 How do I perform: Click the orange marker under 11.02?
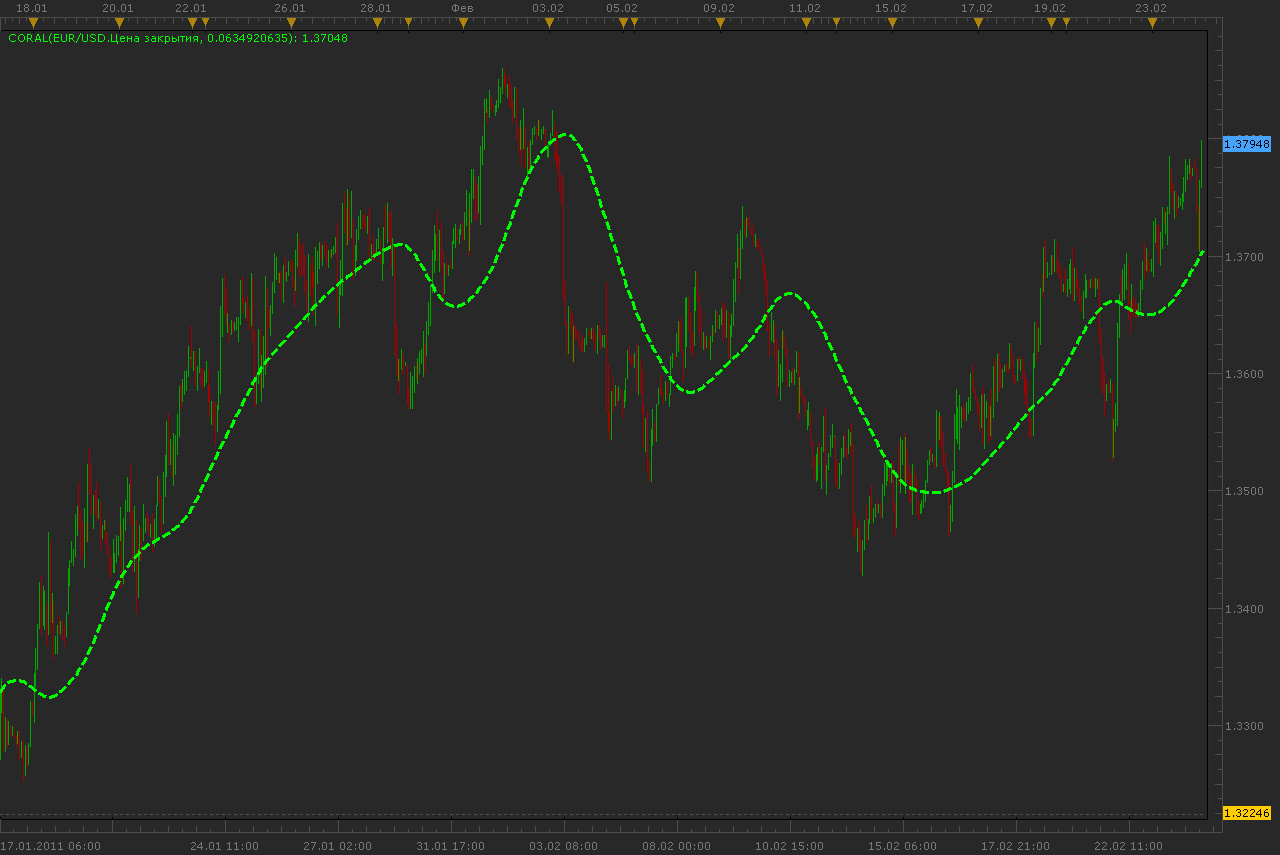tap(806, 21)
